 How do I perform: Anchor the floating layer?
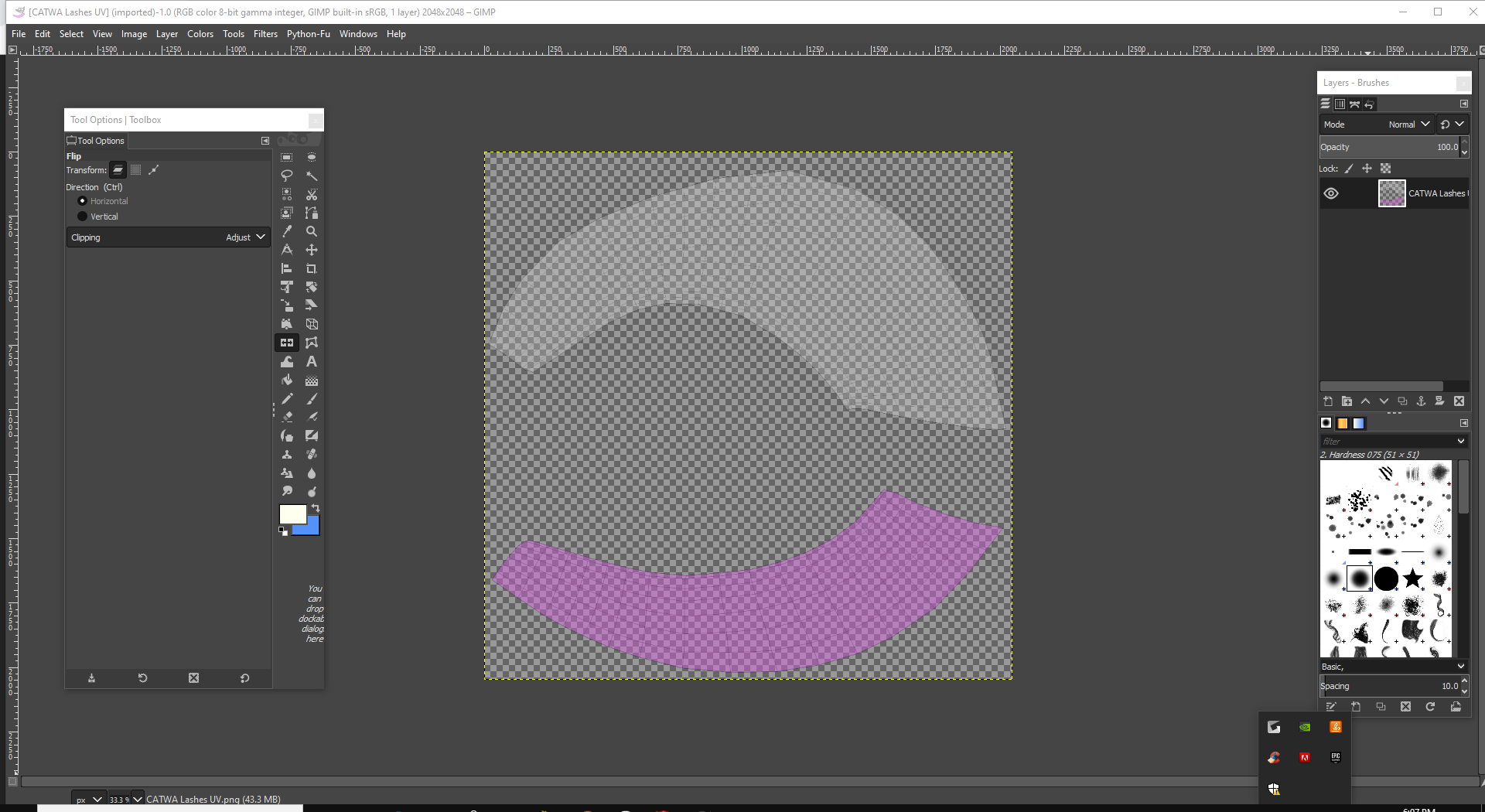coord(1421,401)
